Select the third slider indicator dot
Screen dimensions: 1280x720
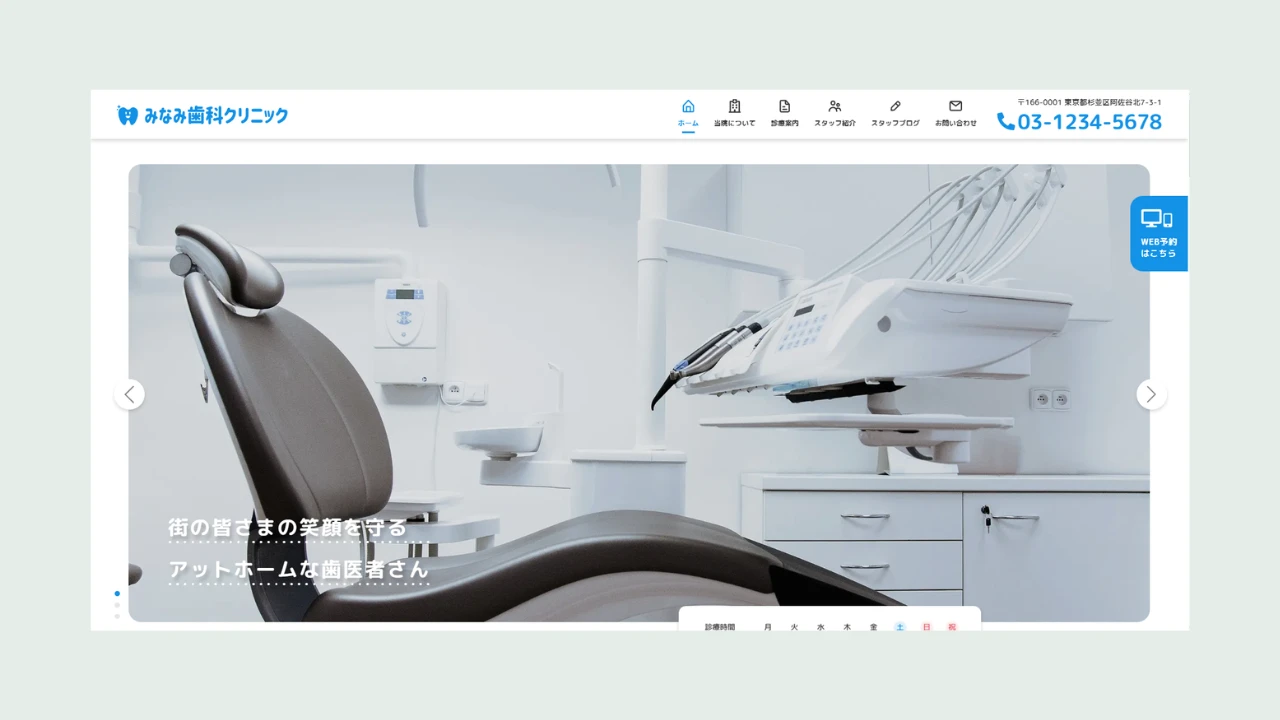(117, 616)
